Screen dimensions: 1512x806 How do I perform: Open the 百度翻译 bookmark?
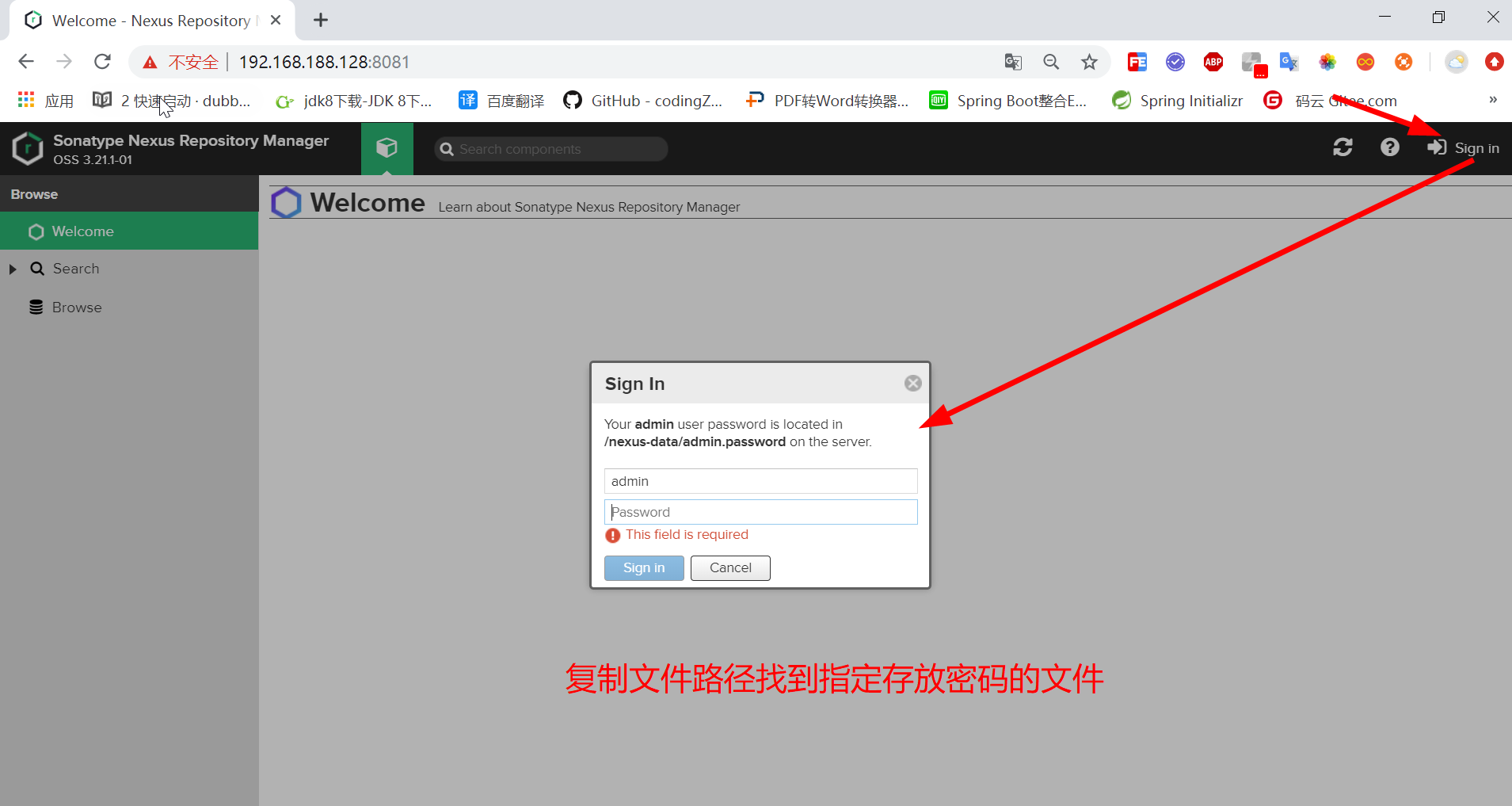click(x=501, y=101)
